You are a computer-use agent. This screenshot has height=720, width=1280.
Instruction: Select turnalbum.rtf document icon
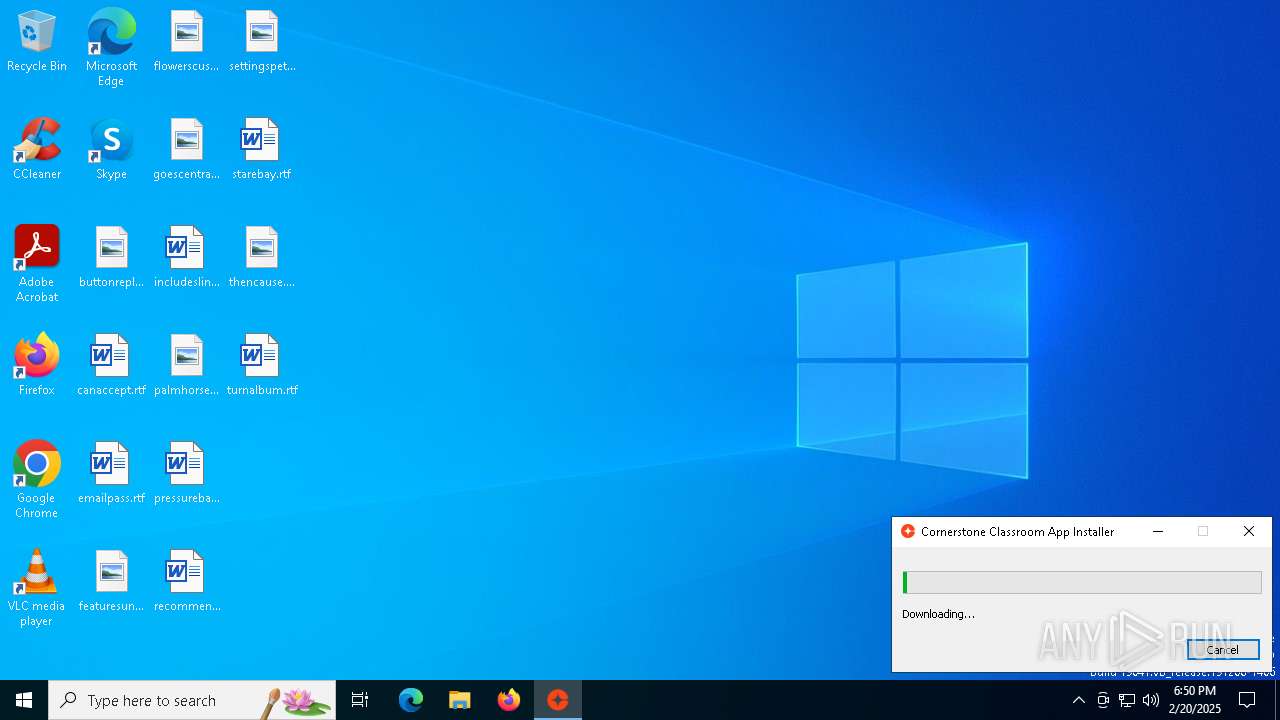(x=262, y=366)
